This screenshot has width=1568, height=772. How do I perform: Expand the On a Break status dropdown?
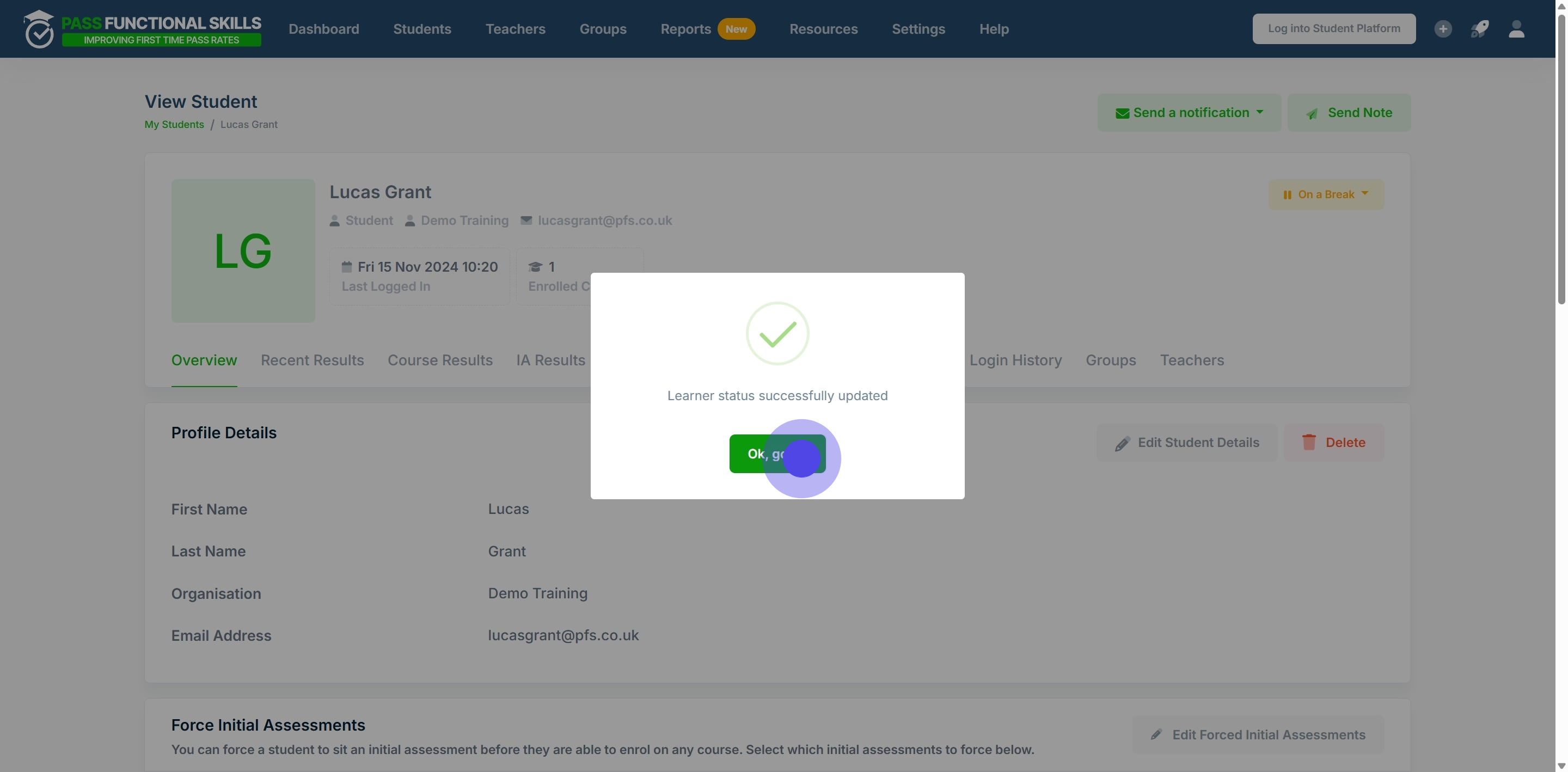click(x=1326, y=194)
